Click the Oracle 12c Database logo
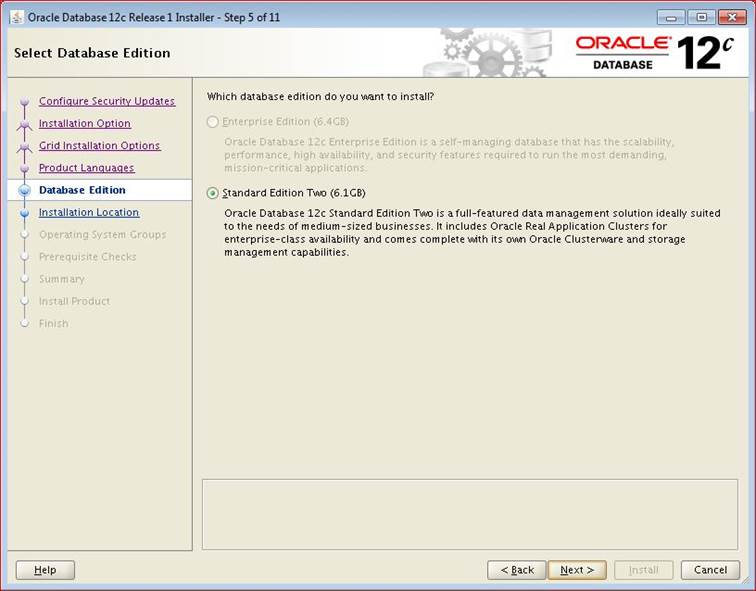756x591 pixels. 654,53
